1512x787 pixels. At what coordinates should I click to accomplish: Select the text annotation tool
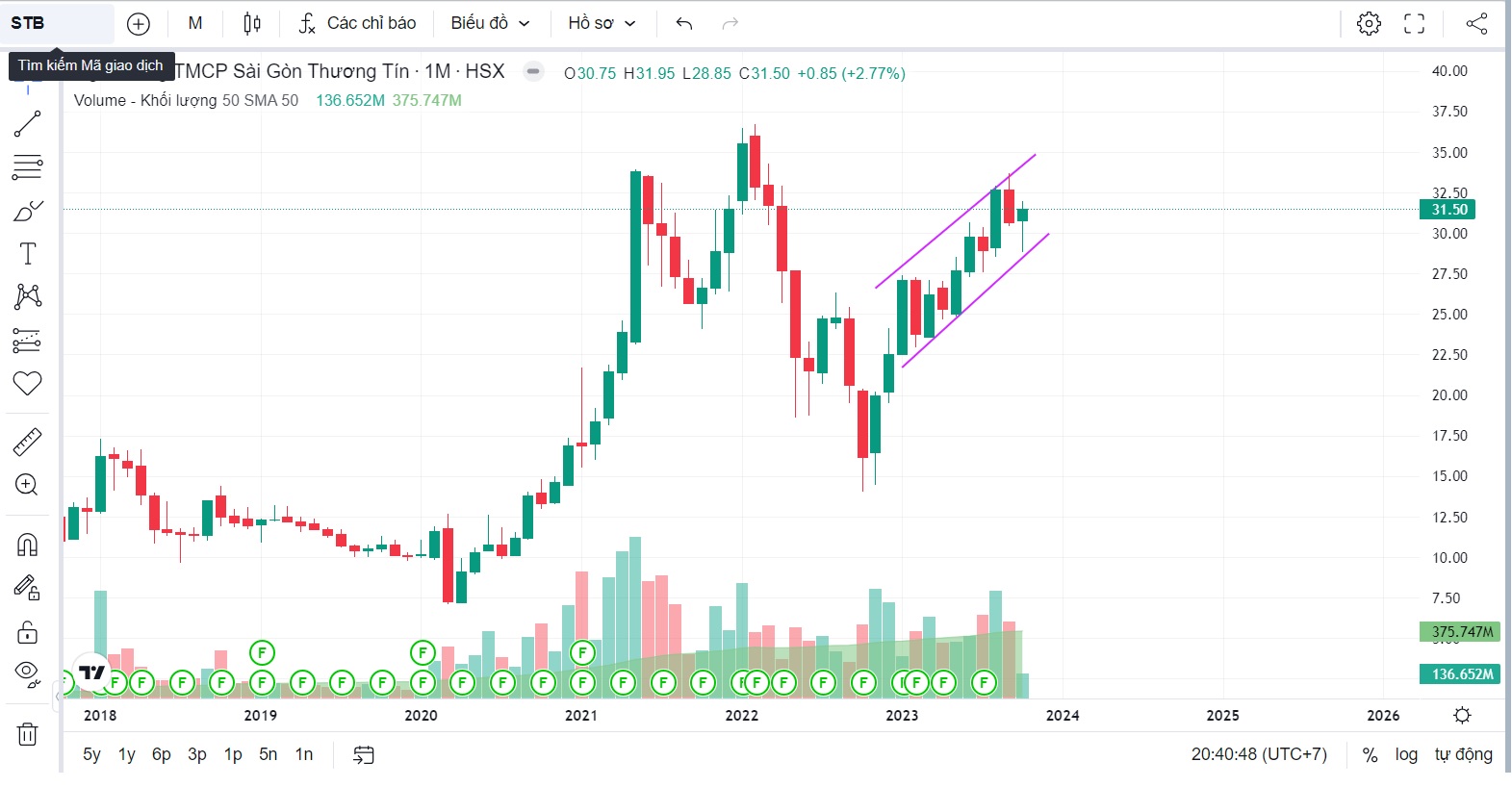pyautogui.click(x=27, y=254)
